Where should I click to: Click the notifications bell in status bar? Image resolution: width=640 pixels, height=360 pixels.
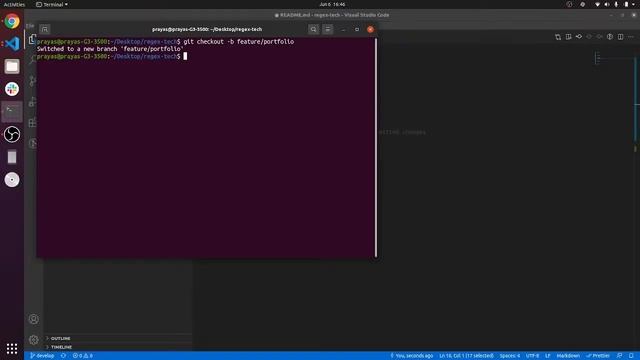631,356
